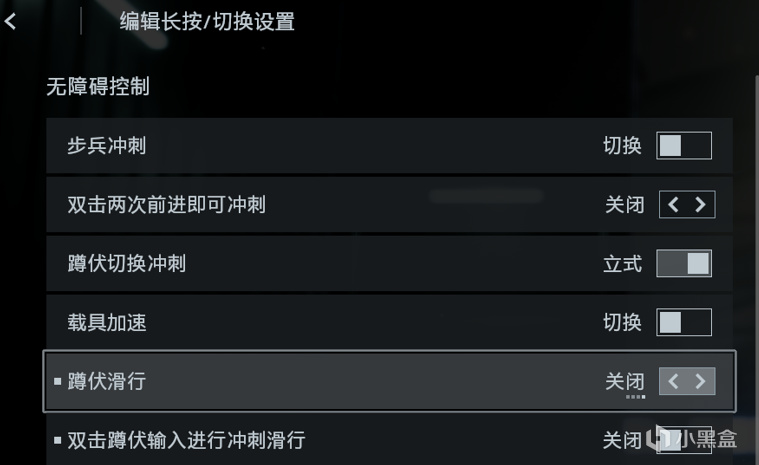Toggle the 步兵冲刺 switch
Viewport: 759px width, 465px height.
click(x=684, y=146)
